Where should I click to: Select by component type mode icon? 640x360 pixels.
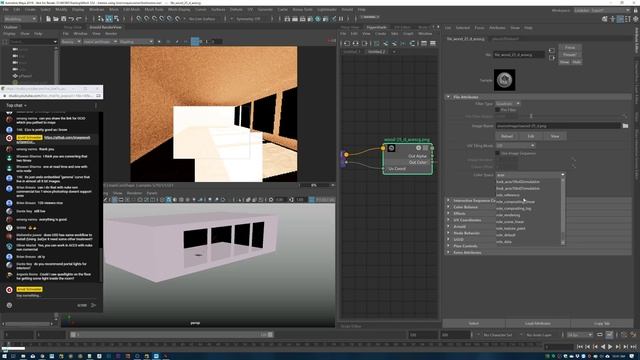(x=117, y=19)
